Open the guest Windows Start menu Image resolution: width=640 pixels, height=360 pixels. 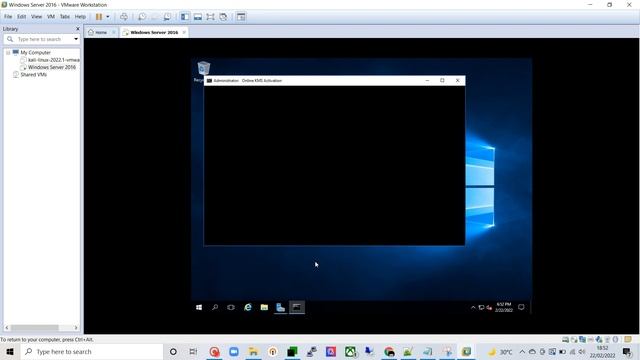coord(199,307)
